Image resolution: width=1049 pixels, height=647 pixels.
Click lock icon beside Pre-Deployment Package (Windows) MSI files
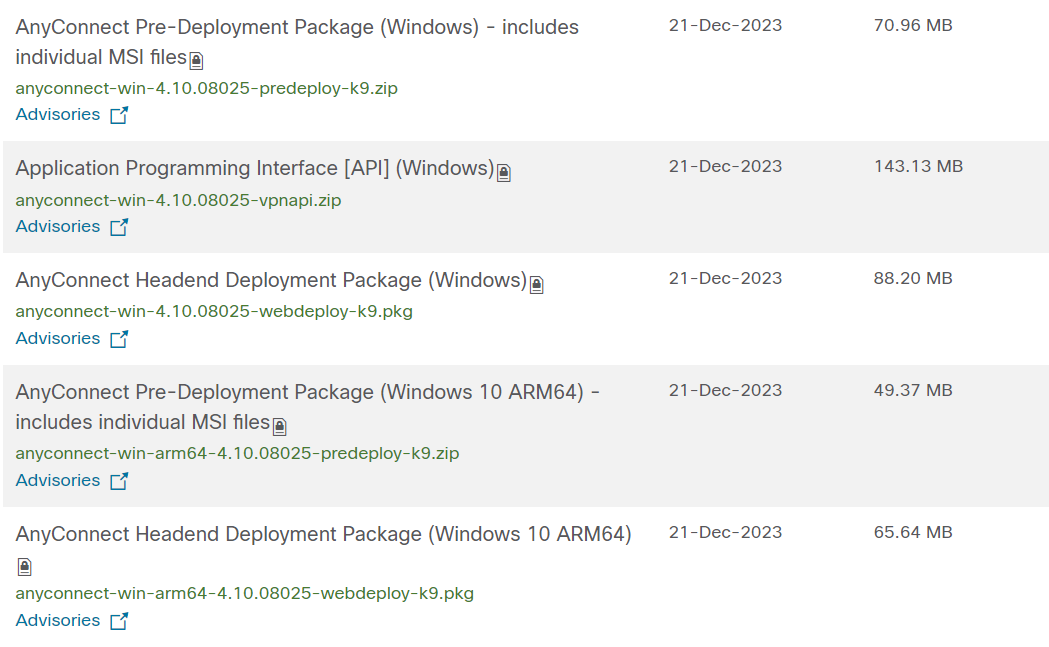click(x=197, y=61)
